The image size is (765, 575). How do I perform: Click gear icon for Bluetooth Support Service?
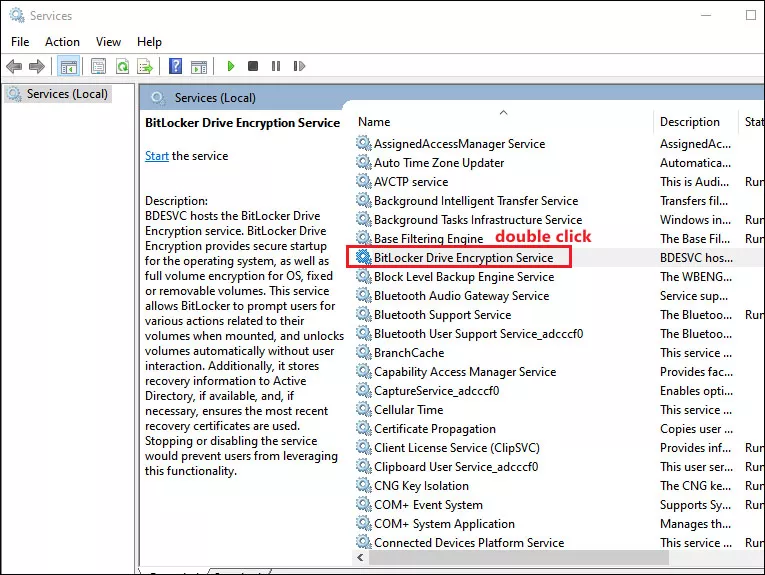click(x=363, y=315)
